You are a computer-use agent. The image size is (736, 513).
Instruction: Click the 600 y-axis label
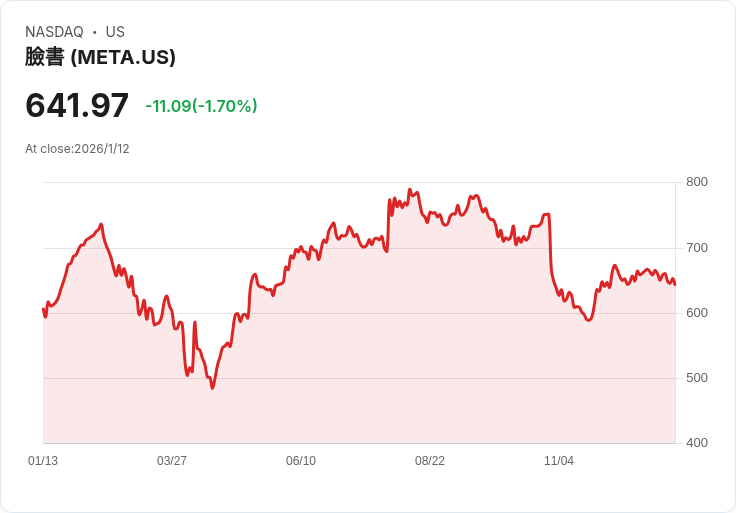pos(696,313)
